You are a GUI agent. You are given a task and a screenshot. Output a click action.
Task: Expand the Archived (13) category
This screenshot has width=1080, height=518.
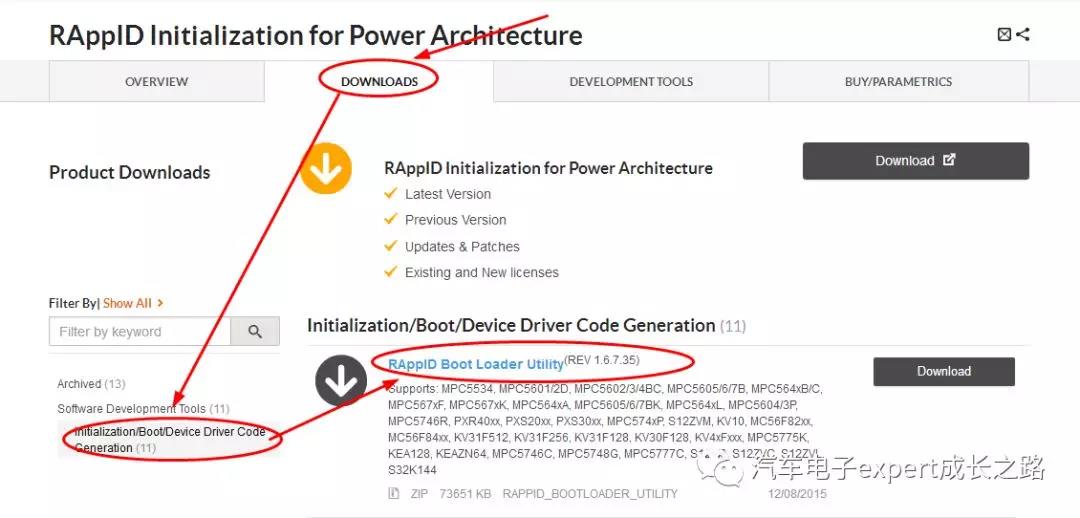point(91,384)
